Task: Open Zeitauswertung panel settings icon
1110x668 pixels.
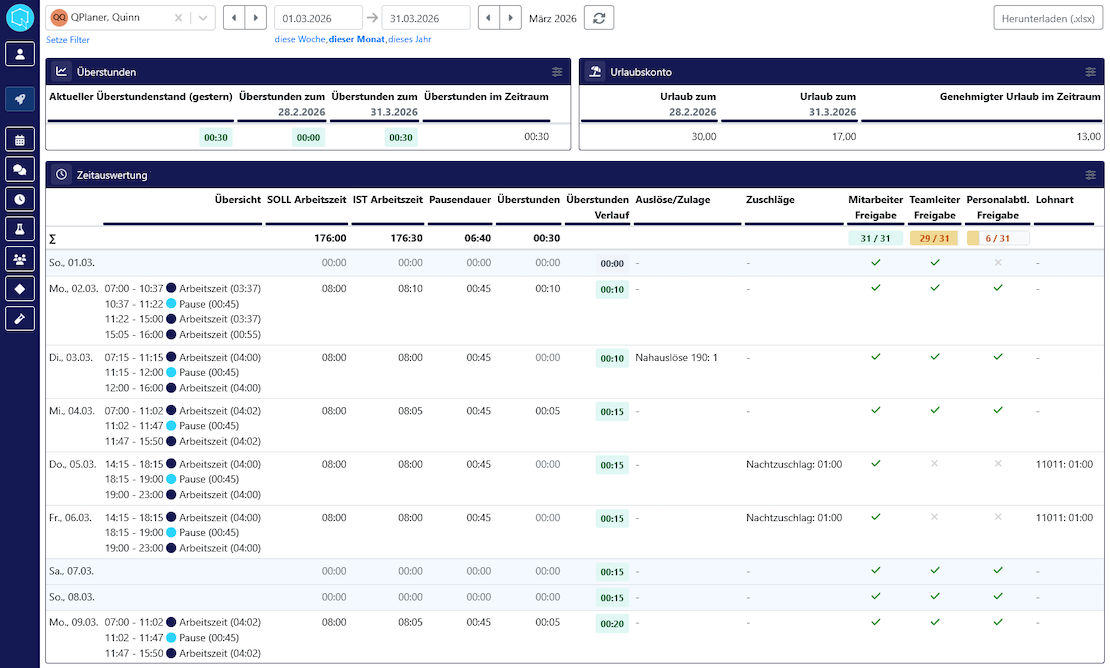Action: [1090, 175]
